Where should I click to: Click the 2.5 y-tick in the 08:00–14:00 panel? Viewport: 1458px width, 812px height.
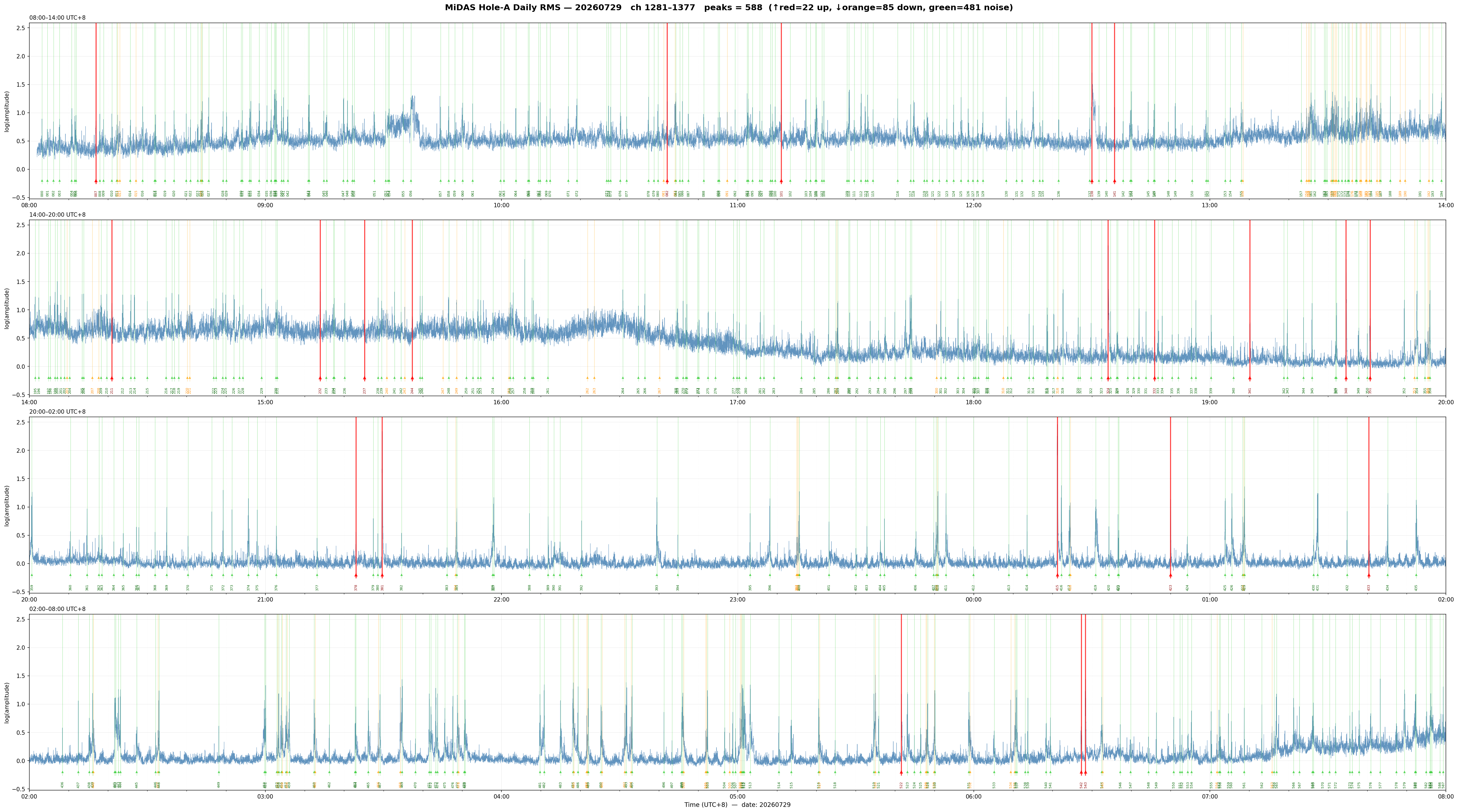(21, 28)
